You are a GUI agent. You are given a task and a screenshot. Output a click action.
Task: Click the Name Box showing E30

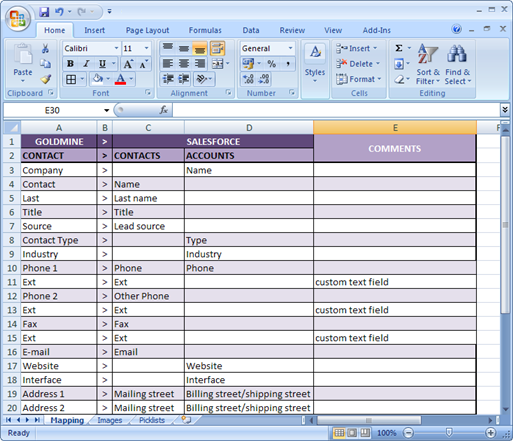click(52, 110)
